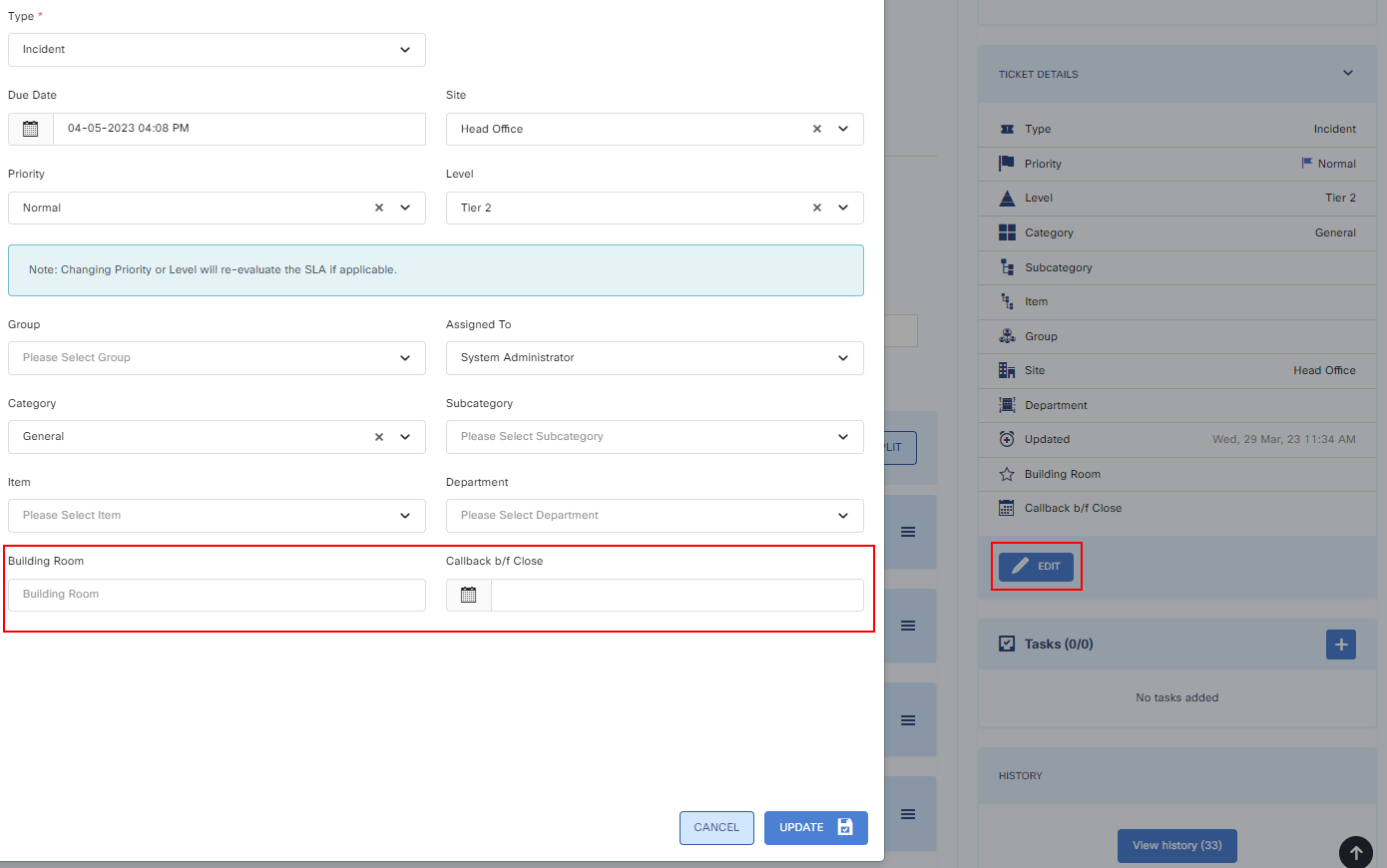
Task: Clear the Site field selection
Action: (x=817, y=129)
